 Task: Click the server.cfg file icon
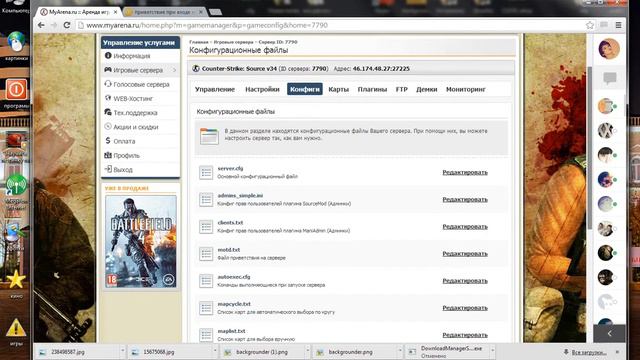point(206,173)
